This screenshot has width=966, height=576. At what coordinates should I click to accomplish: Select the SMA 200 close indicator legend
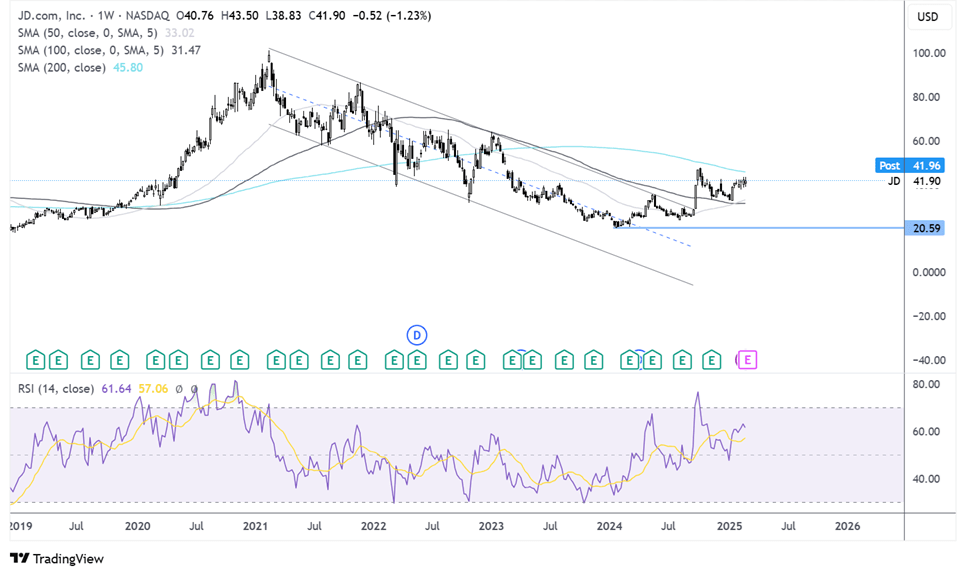[x=62, y=67]
